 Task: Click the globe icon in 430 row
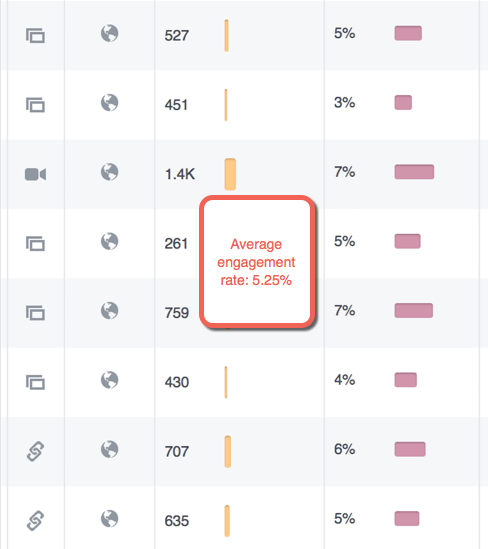click(110, 380)
